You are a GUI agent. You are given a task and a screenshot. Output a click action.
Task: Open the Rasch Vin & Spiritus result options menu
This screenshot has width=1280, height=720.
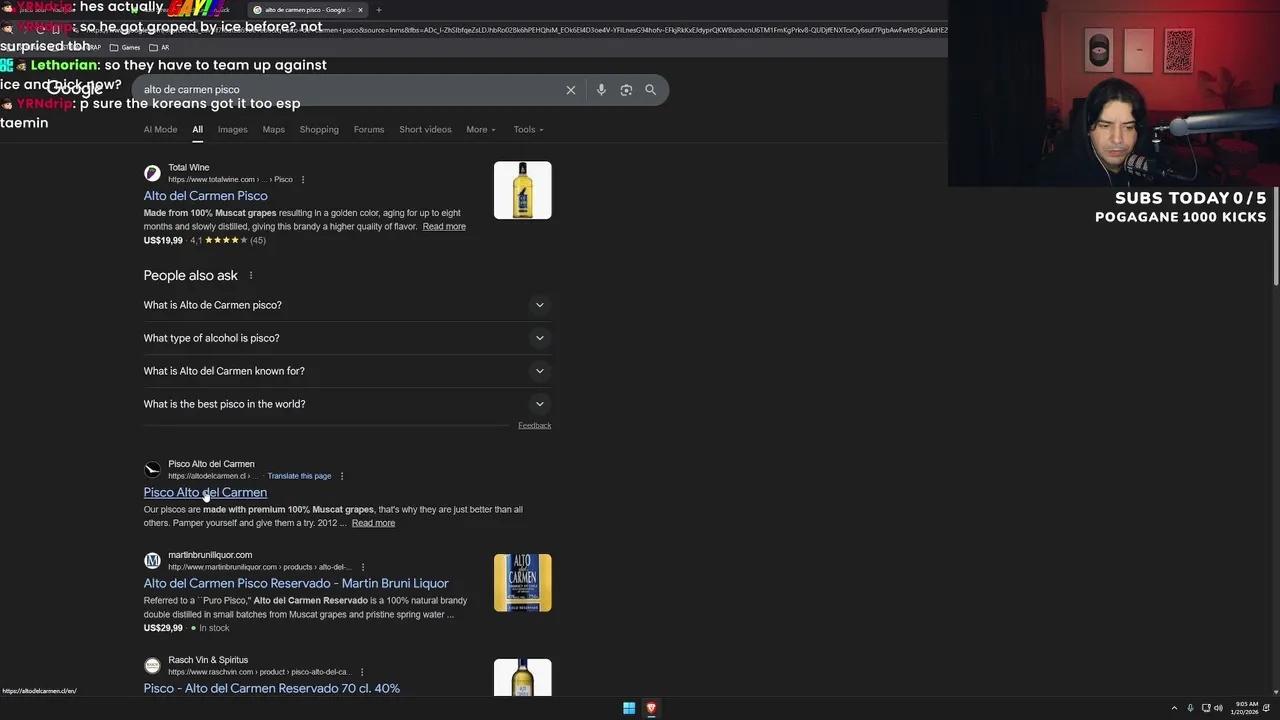(x=362, y=672)
